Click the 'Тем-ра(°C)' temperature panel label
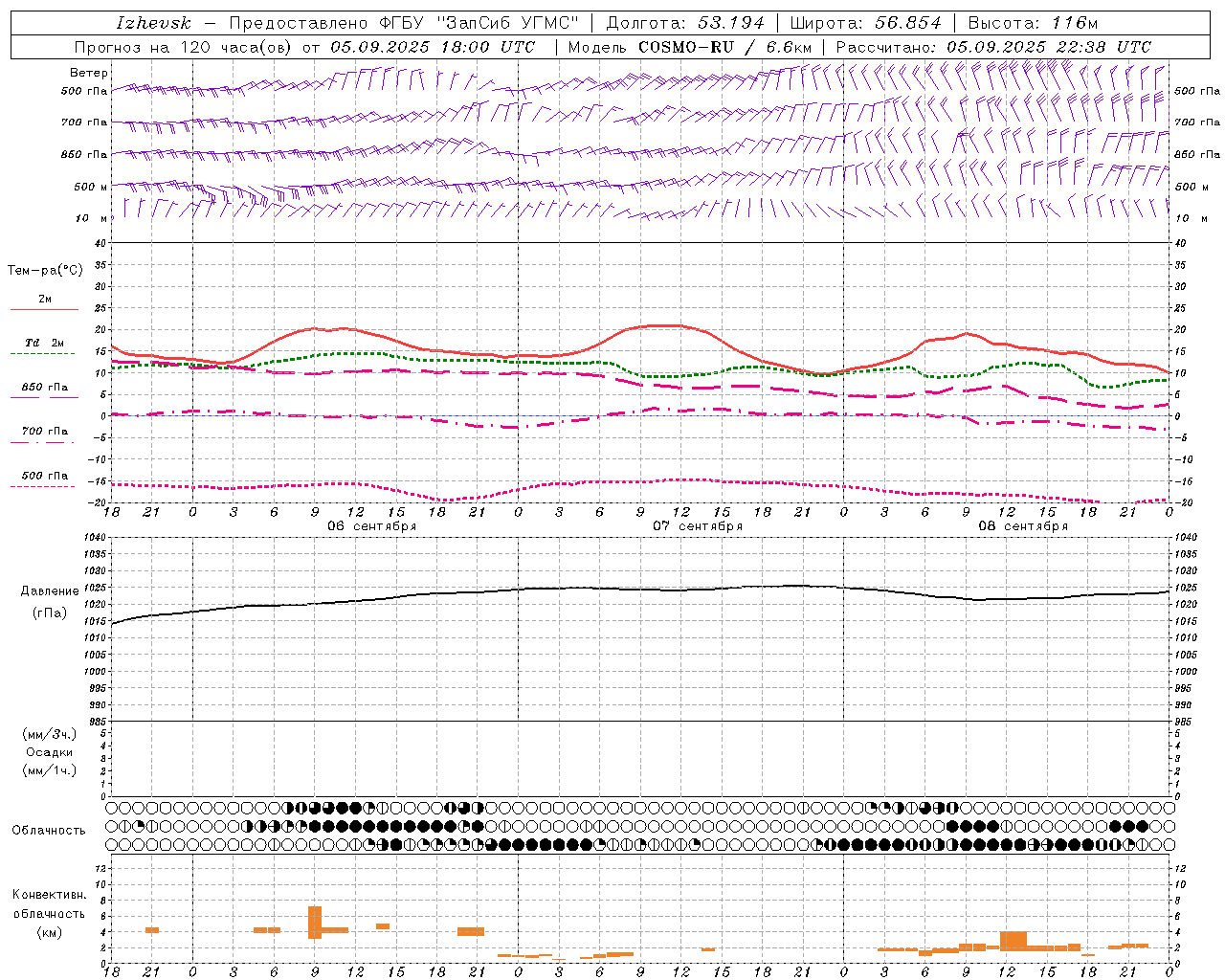The height and width of the screenshot is (980, 1225). click(45, 271)
